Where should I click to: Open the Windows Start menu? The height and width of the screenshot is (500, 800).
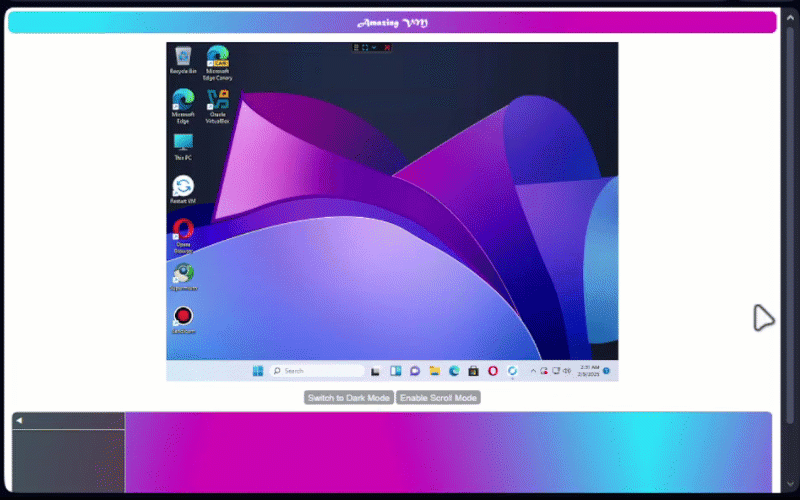coord(258,371)
